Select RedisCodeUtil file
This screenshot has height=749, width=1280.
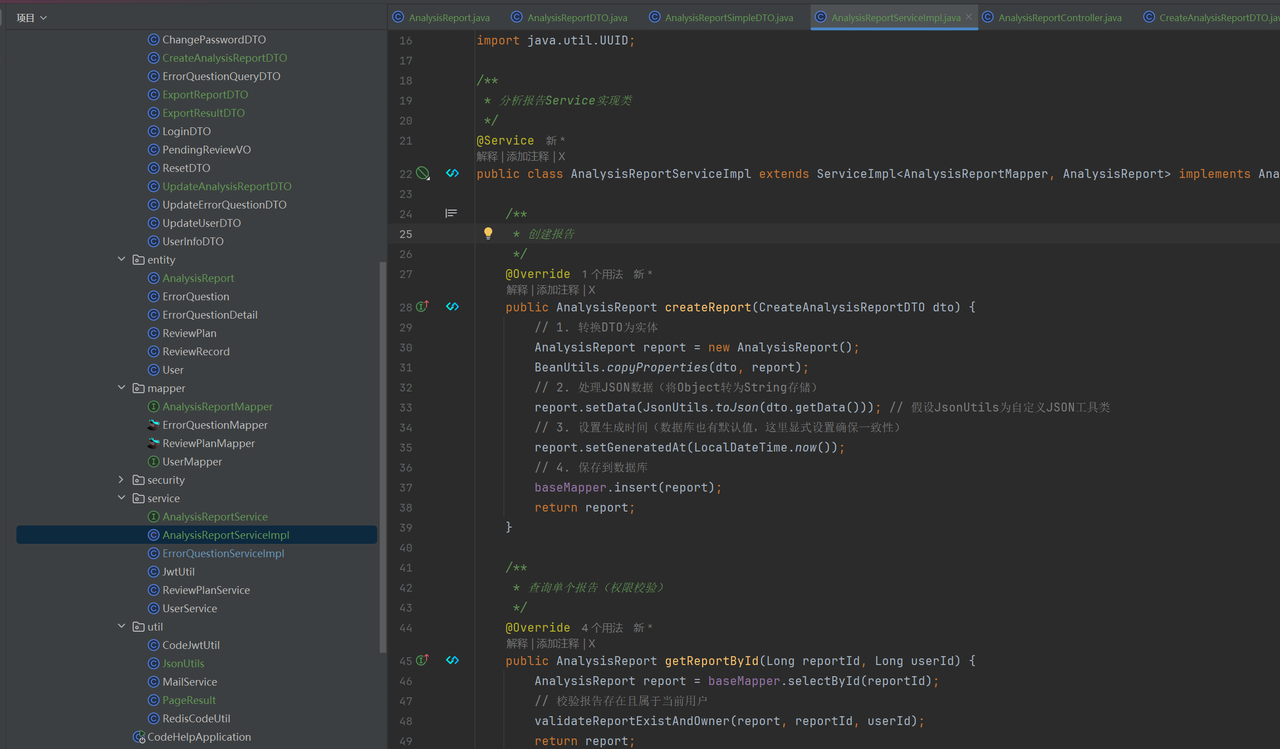tap(196, 719)
